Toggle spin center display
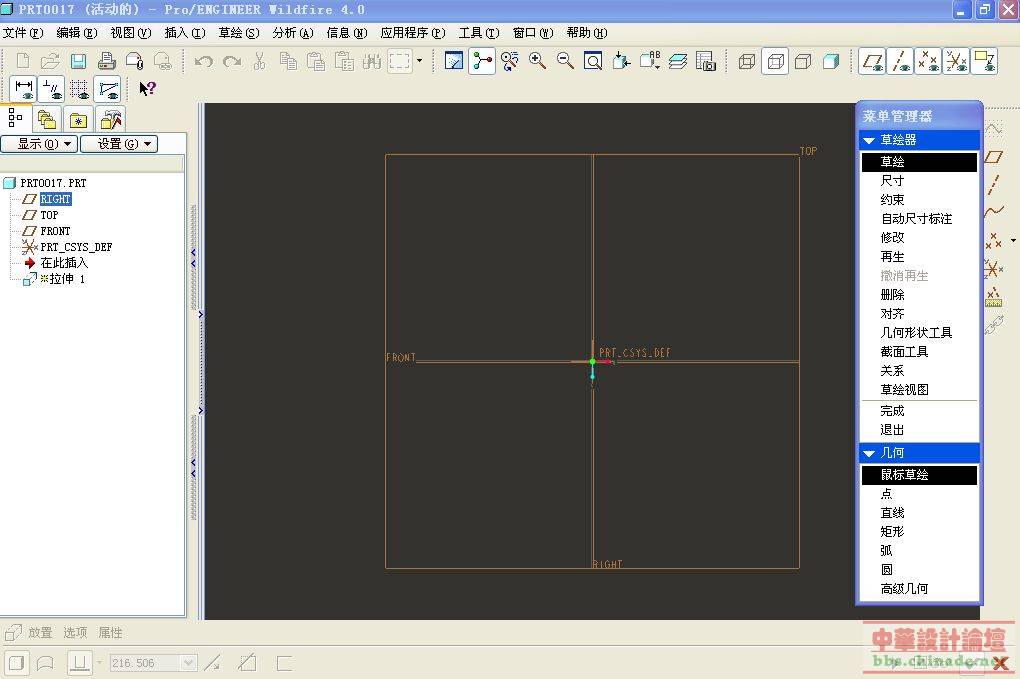 481,61
